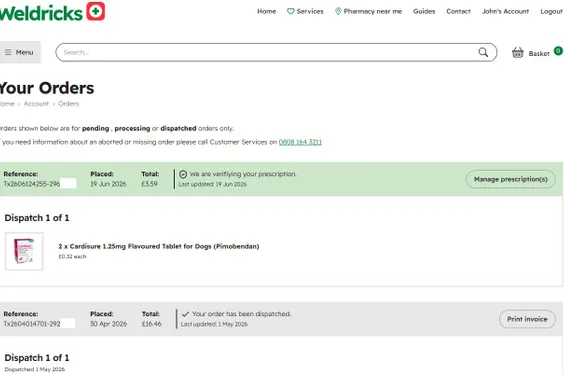Click the Print invoice button

click(527, 319)
